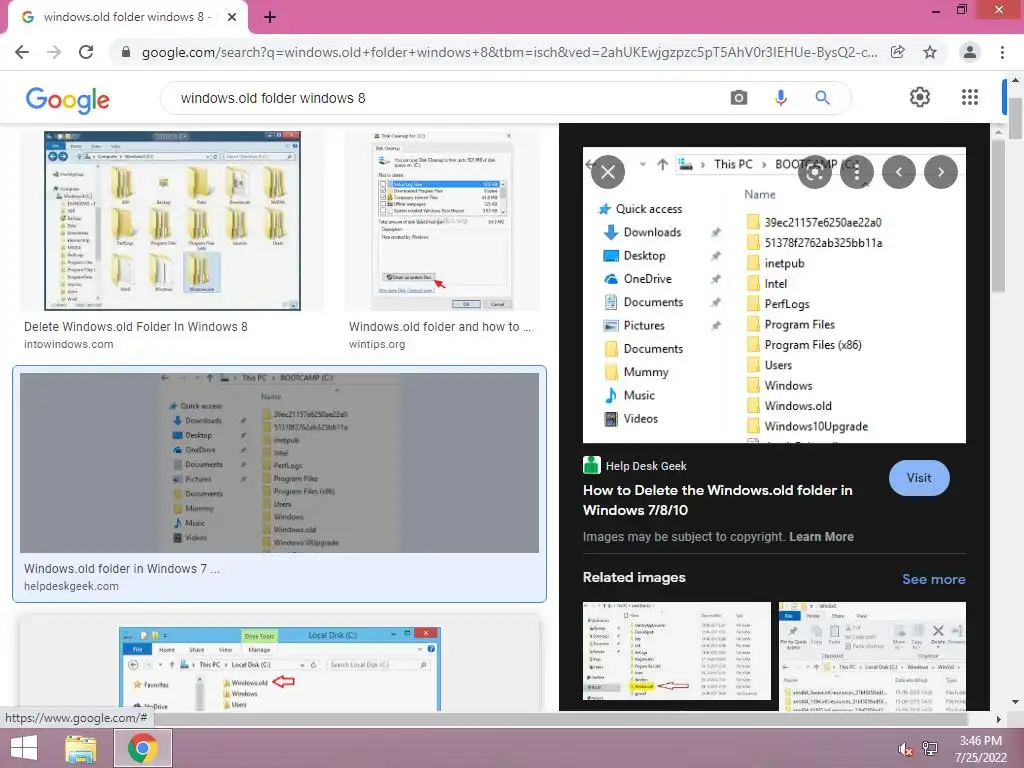
Task: Click Delete Windows.old Folder In Windows 8 caption
Action: (136, 327)
